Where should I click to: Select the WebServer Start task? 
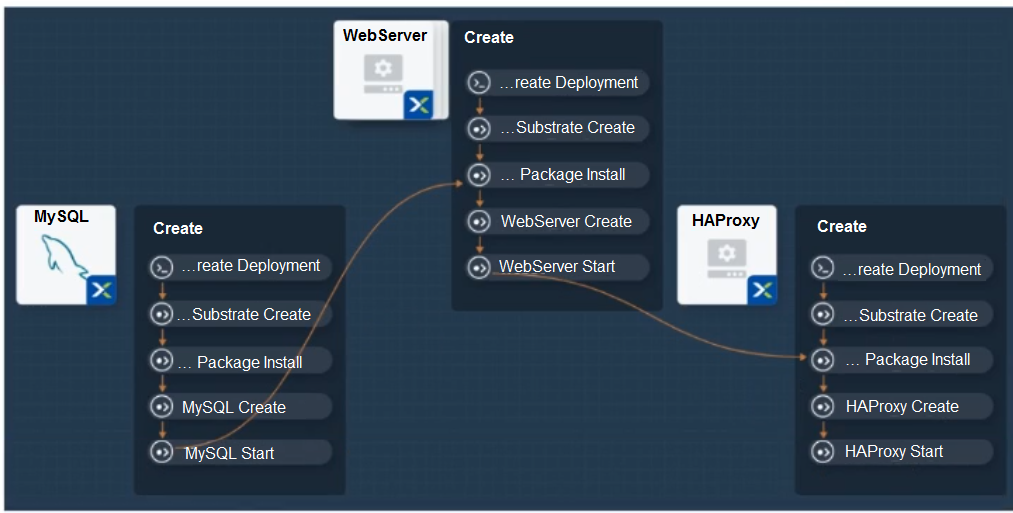pyautogui.click(x=558, y=267)
